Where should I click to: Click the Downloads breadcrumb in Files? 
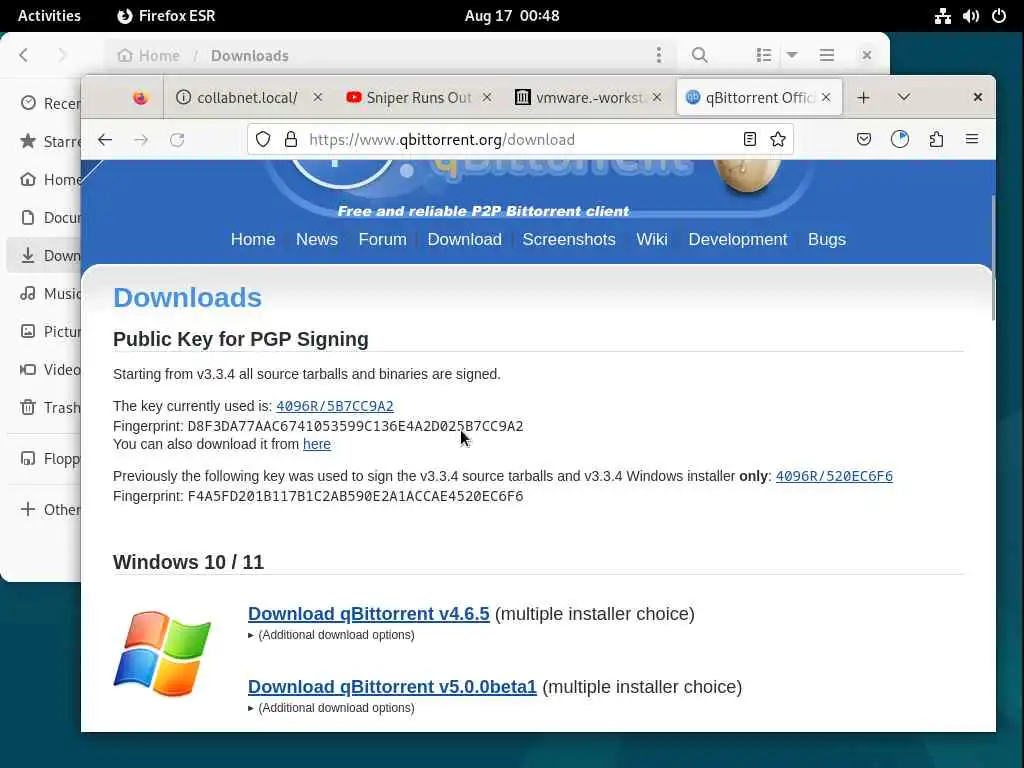[249, 56]
